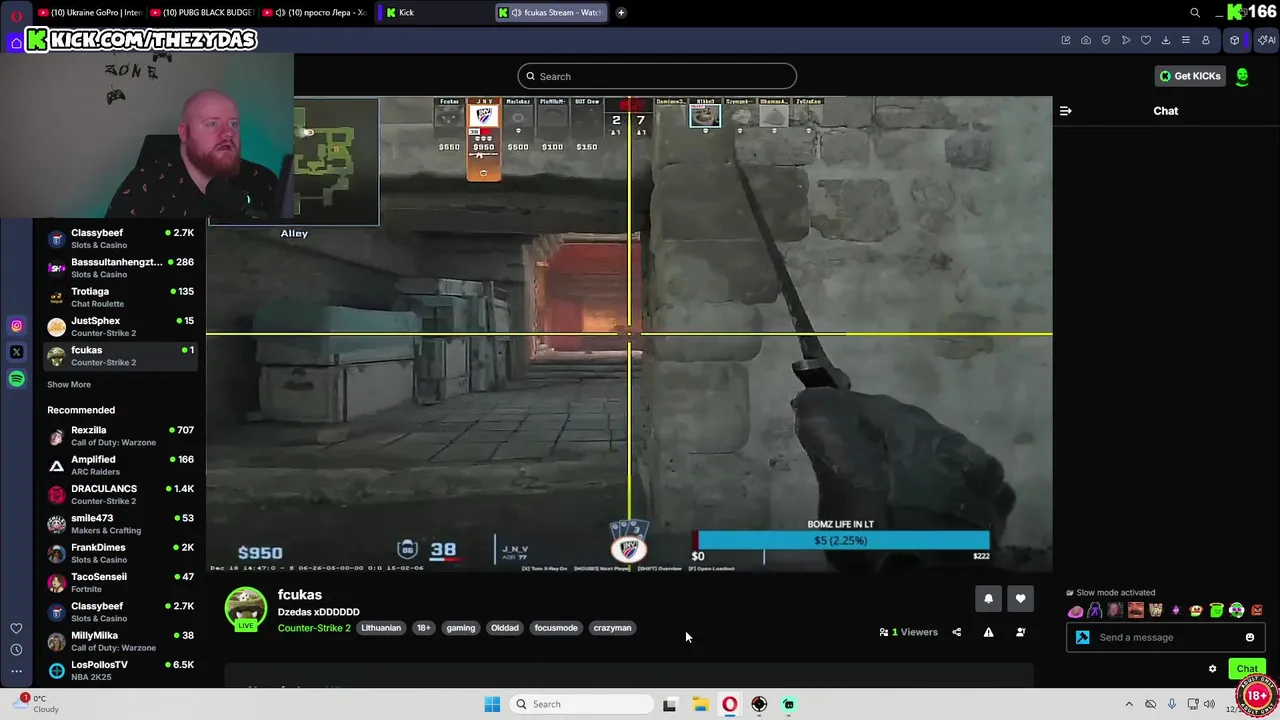Open Basssultanhengzt channel in sidebar
Viewport: 1280px width, 720px height.
tap(120, 268)
